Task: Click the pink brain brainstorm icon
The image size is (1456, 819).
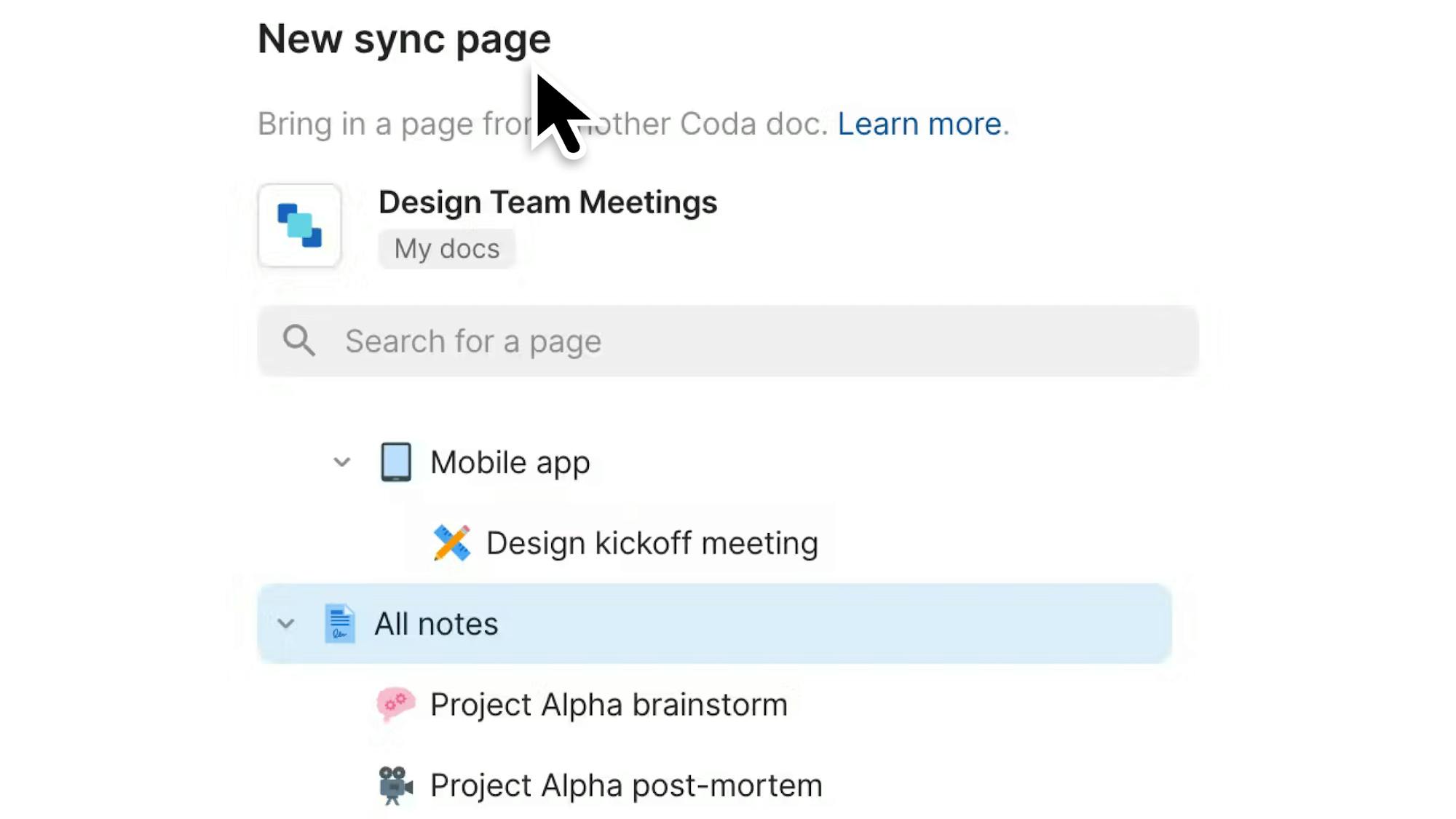Action: pyautogui.click(x=395, y=704)
